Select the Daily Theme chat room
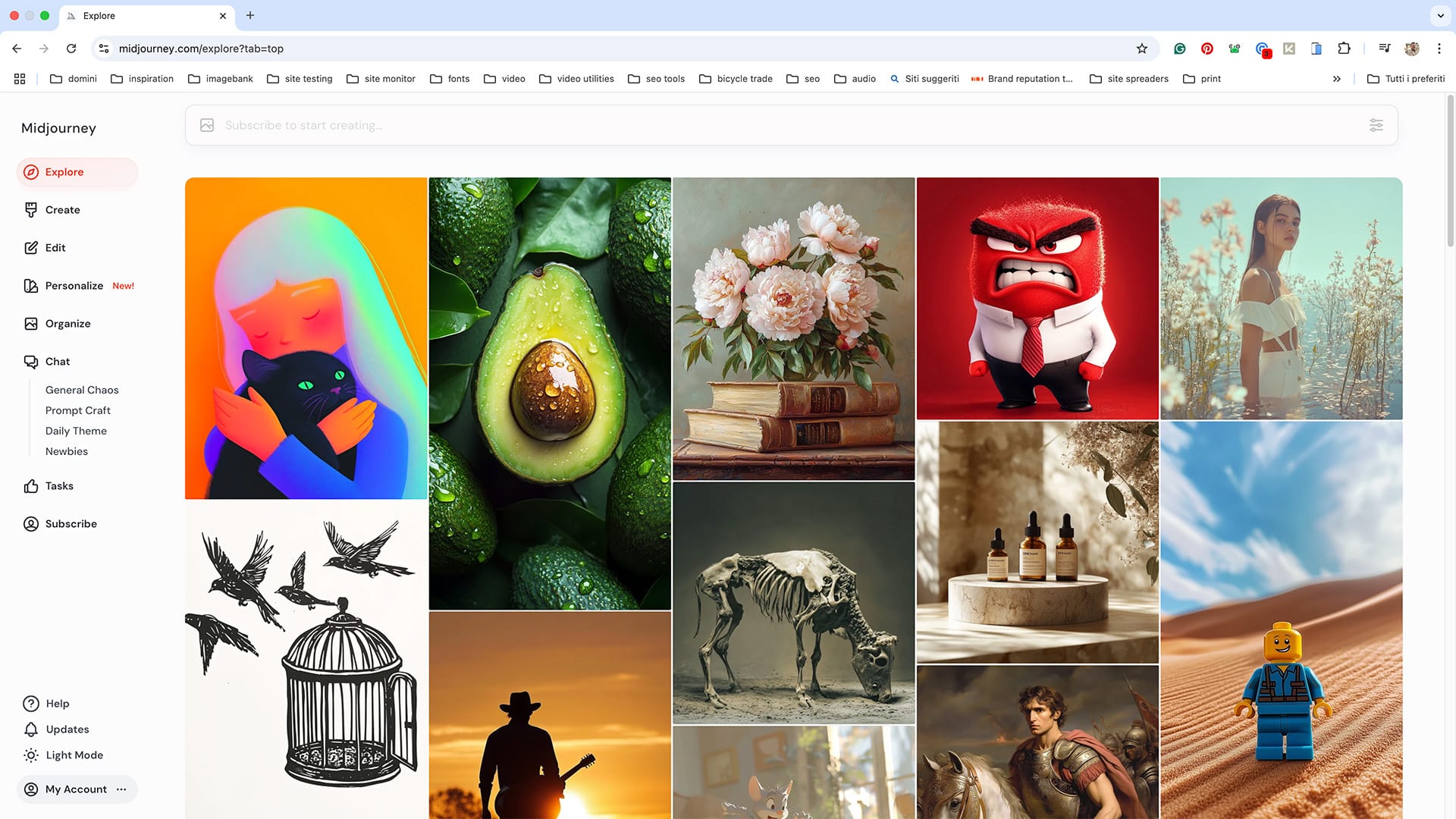 click(x=76, y=431)
